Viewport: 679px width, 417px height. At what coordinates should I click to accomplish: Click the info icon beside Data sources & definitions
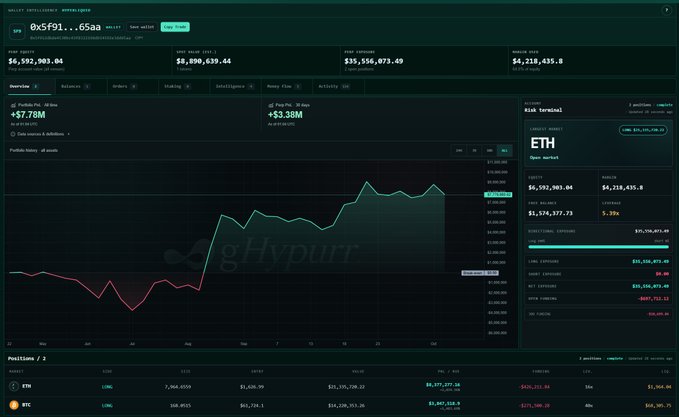tap(13, 134)
